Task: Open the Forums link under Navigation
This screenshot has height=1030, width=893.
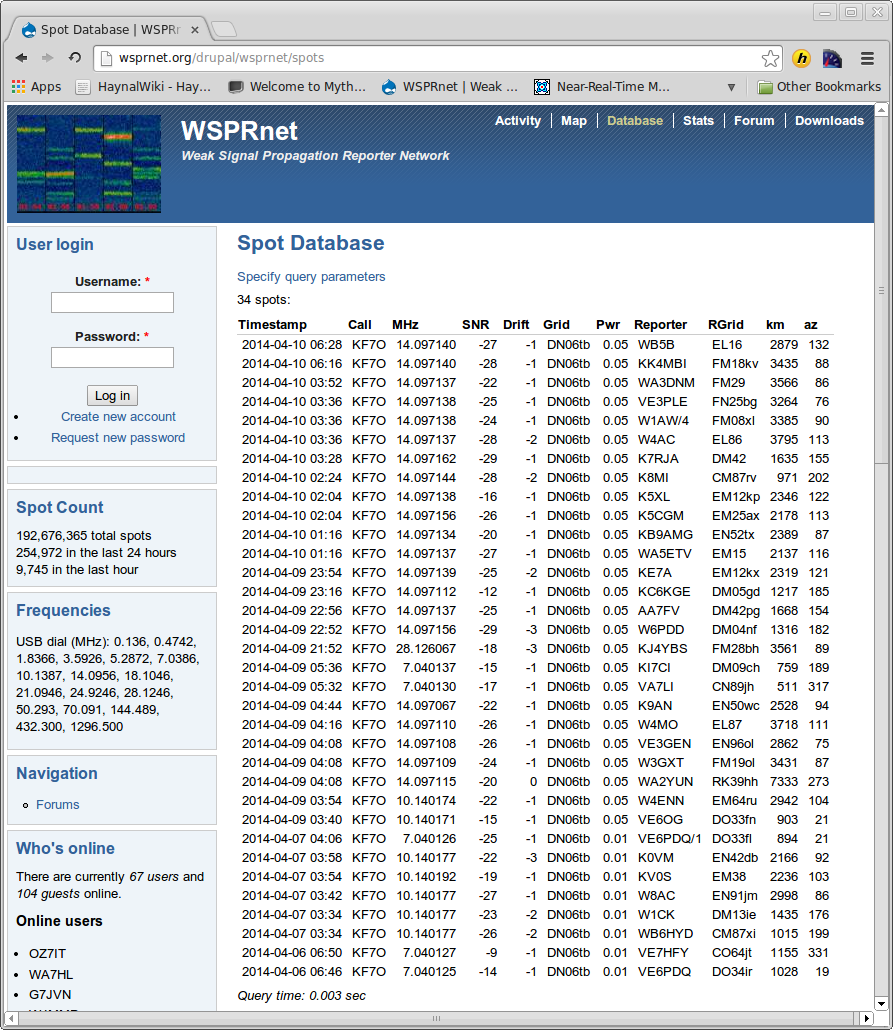Action: click(58, 805)
